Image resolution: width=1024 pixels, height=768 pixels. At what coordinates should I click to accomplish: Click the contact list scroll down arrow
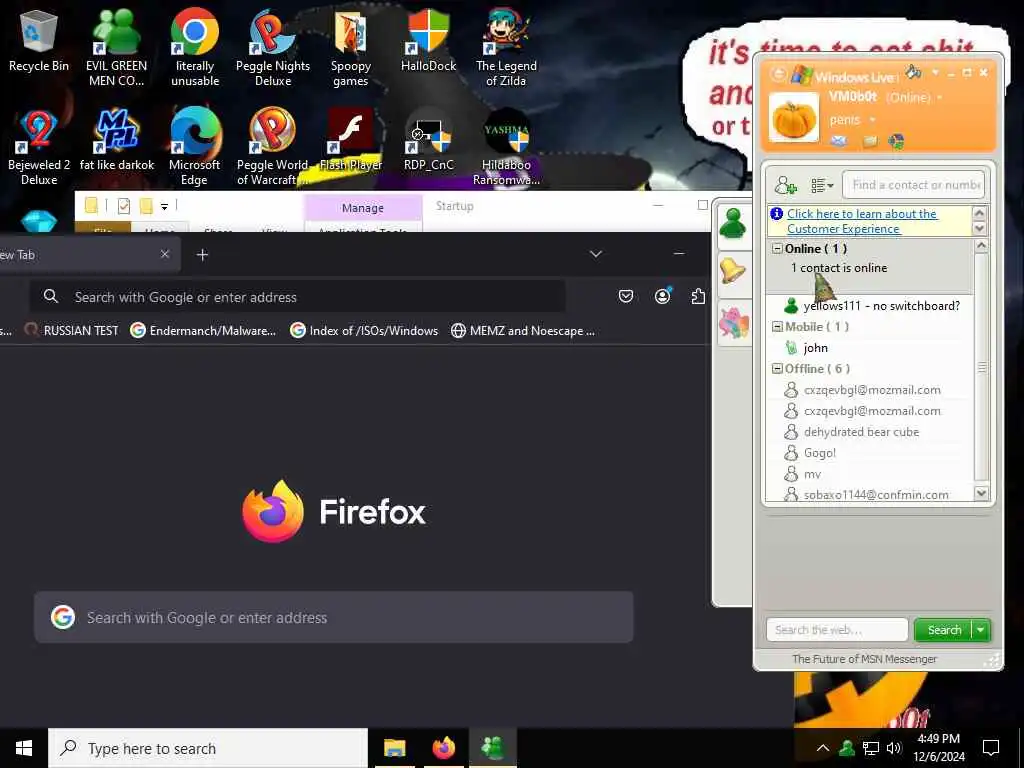click(x=981, y=493)
